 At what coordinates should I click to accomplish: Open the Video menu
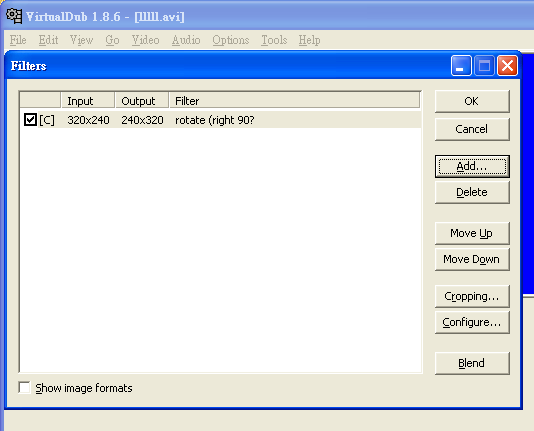(145, 40)
